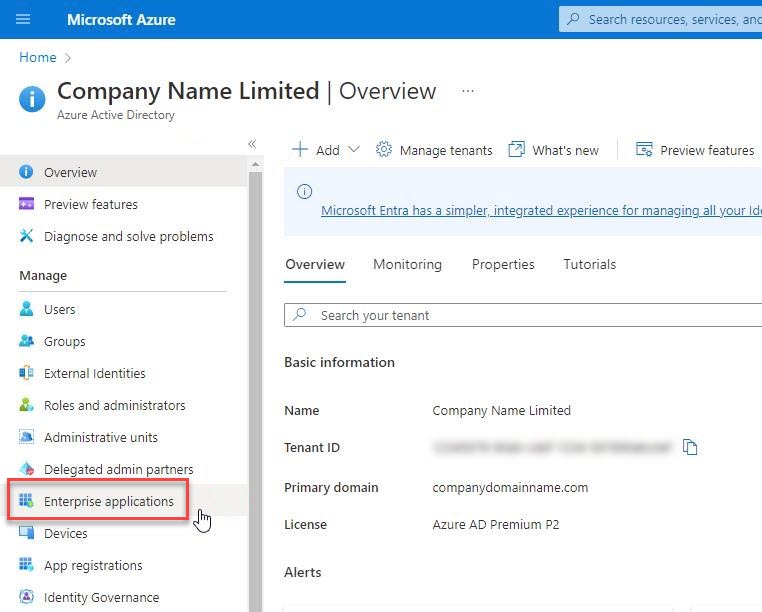Go to Home breadcrumb
Screen dimensions: 762x612
click(x=38, y=57)
